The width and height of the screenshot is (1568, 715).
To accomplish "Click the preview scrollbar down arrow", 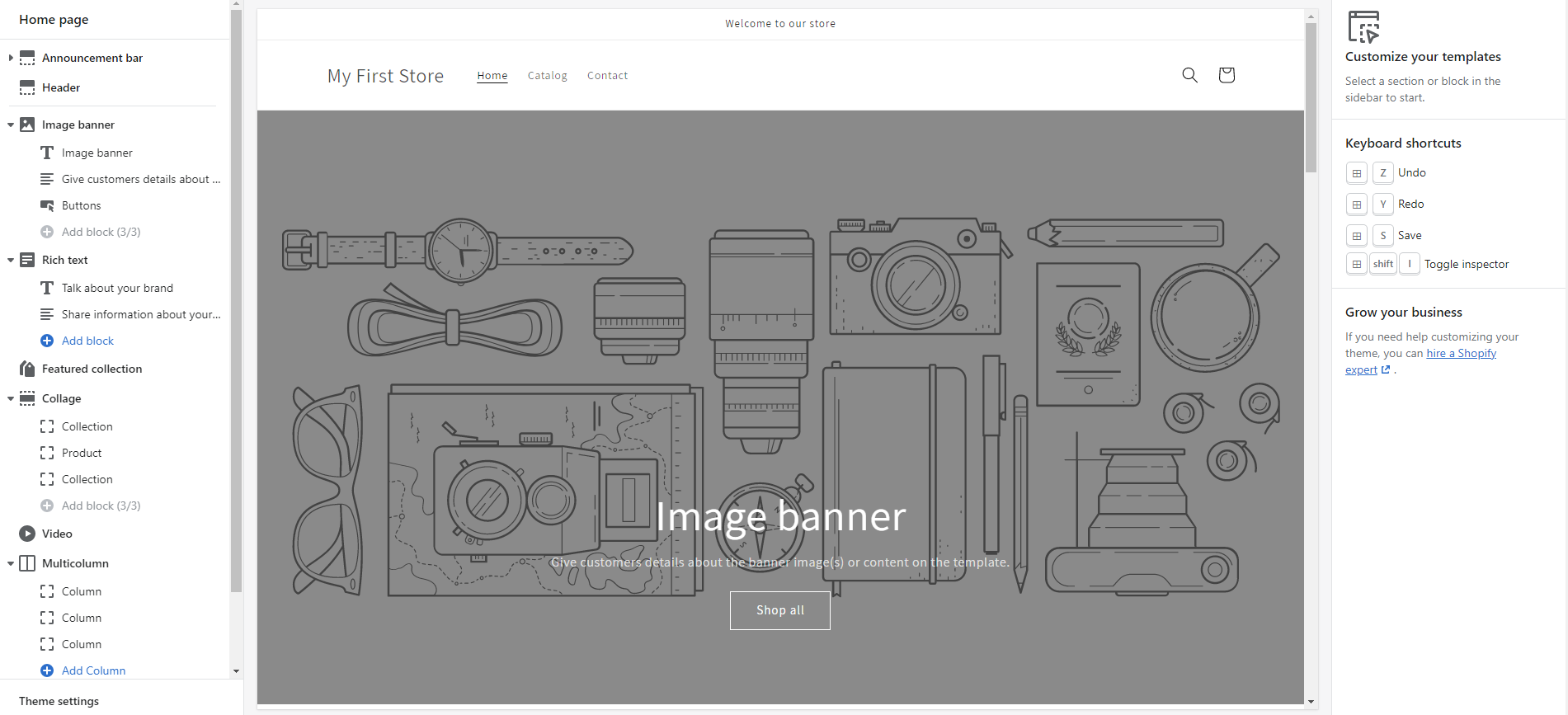I will pos(1311,702).
